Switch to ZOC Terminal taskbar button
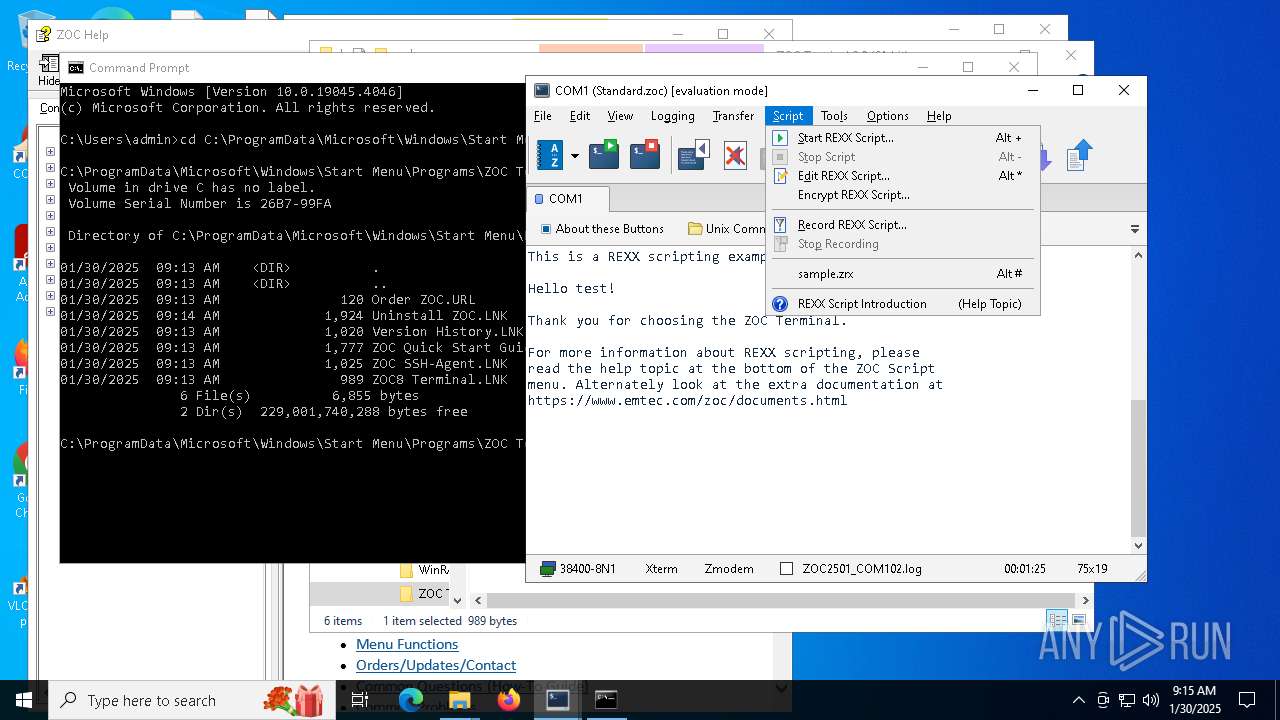This screenshot has height=720, width=1280. [x=557, y=700]
